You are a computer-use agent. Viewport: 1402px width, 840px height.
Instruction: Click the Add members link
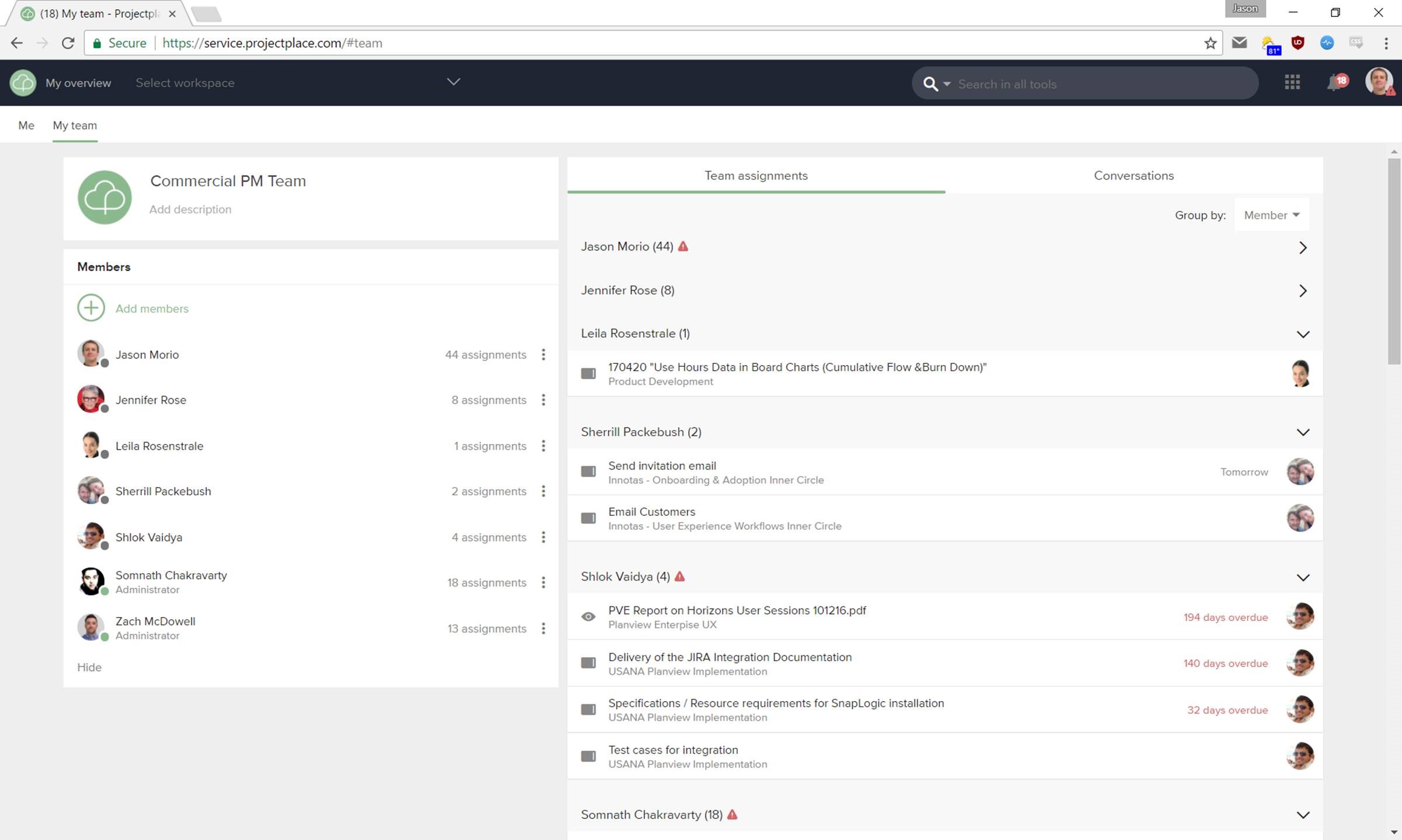click(152, 308)
